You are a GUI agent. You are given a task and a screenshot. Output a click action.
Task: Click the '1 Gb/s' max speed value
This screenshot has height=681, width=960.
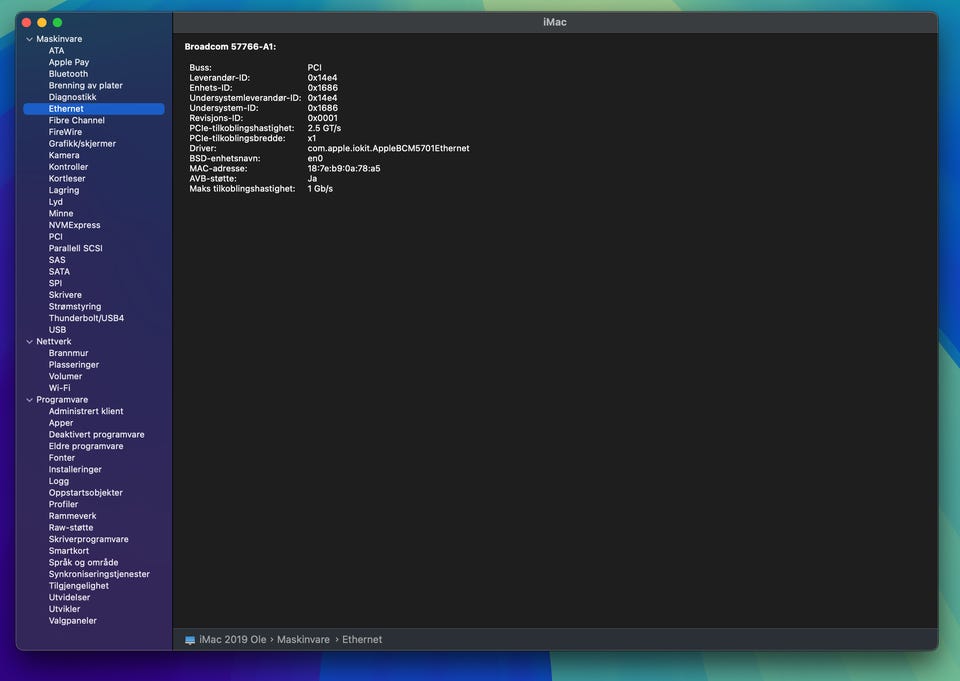pyautogui.click(x=320, y=189)
